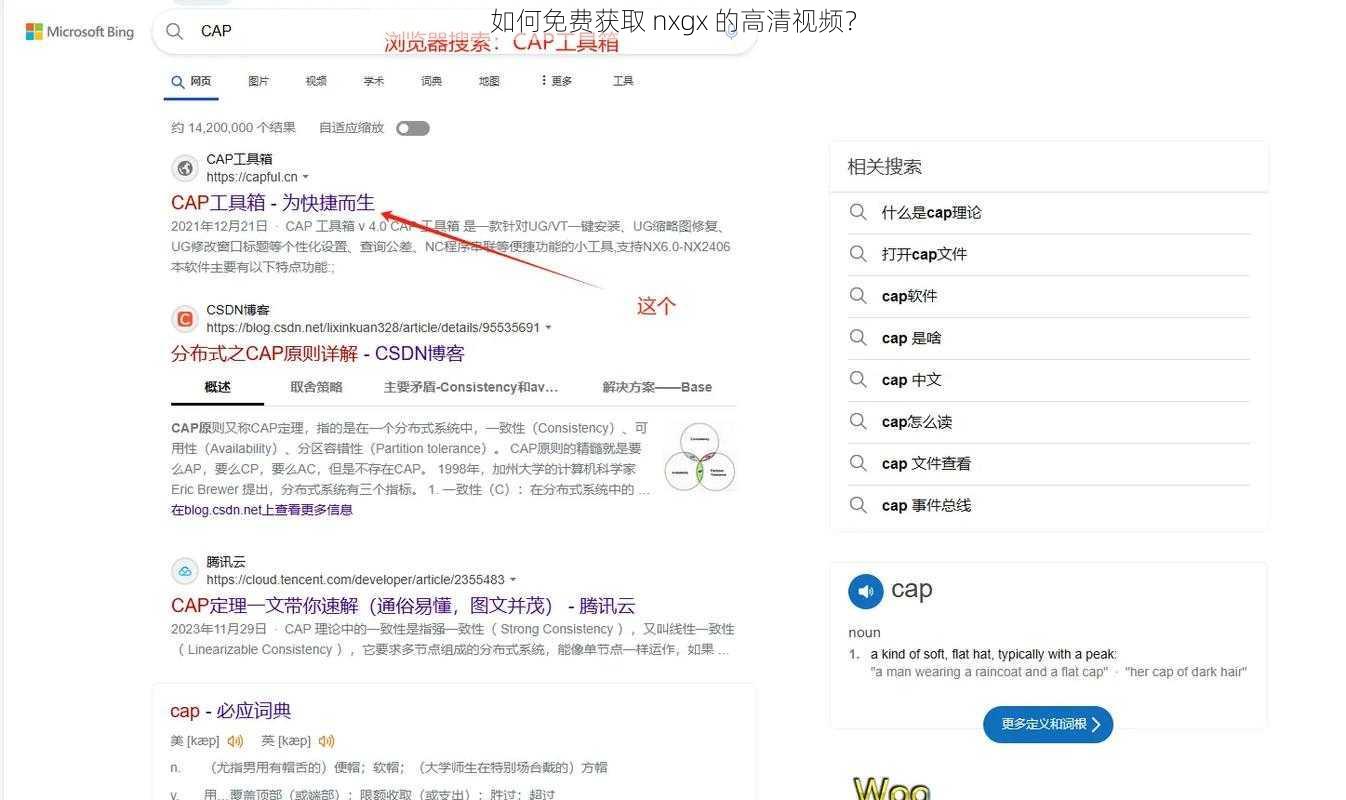The width and height of the screenshot is (1346, 800).
Task: Select the 取舍策略 tab in CSDN result
Action: [316, 387]
